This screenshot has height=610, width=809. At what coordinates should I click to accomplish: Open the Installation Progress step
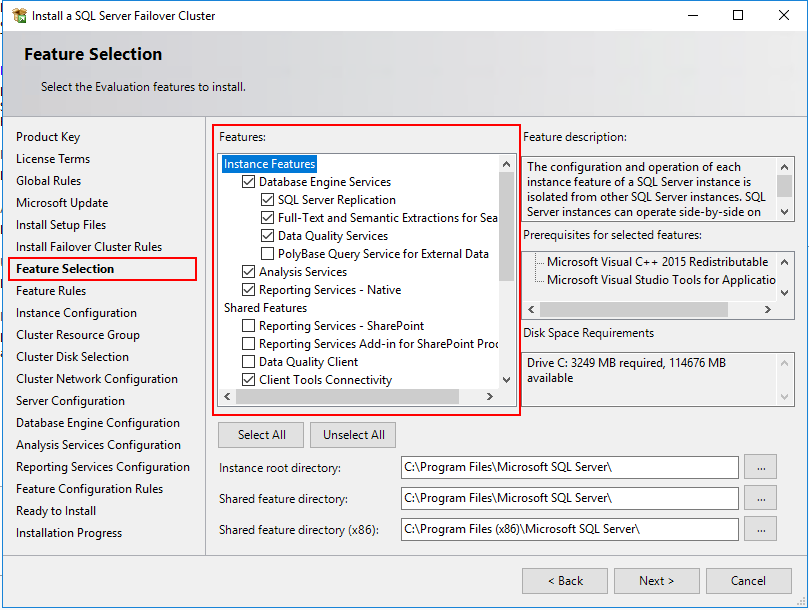(x=69, y=533)
